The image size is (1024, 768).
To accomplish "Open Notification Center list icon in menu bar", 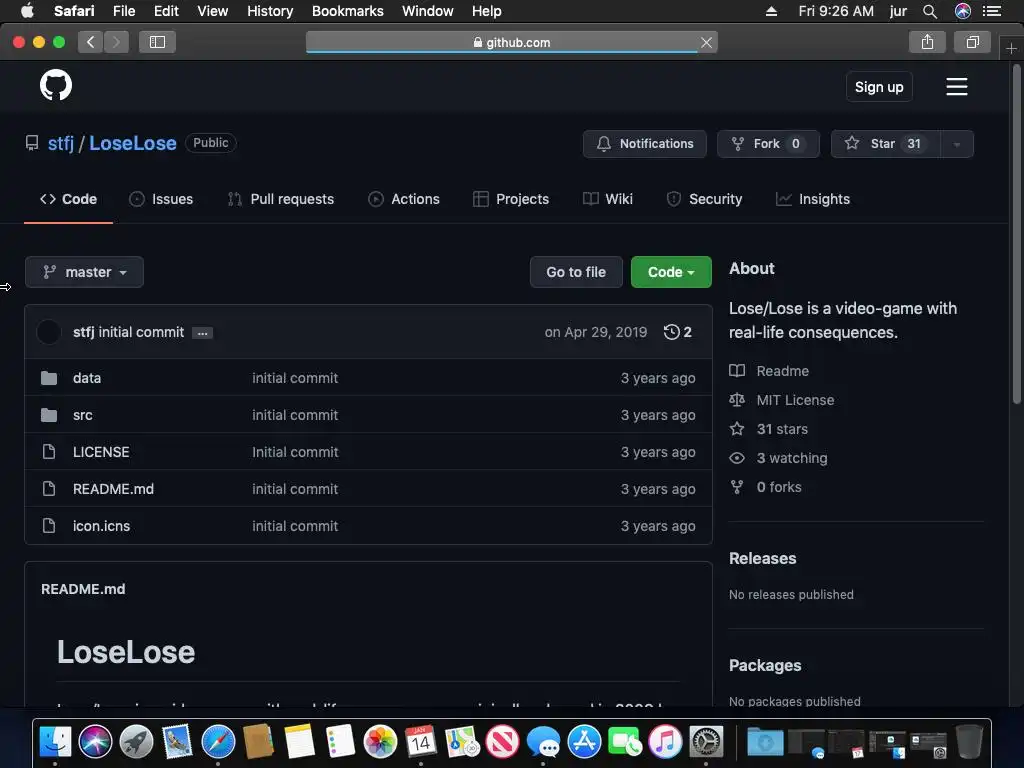I will click(x=991, y=11).
